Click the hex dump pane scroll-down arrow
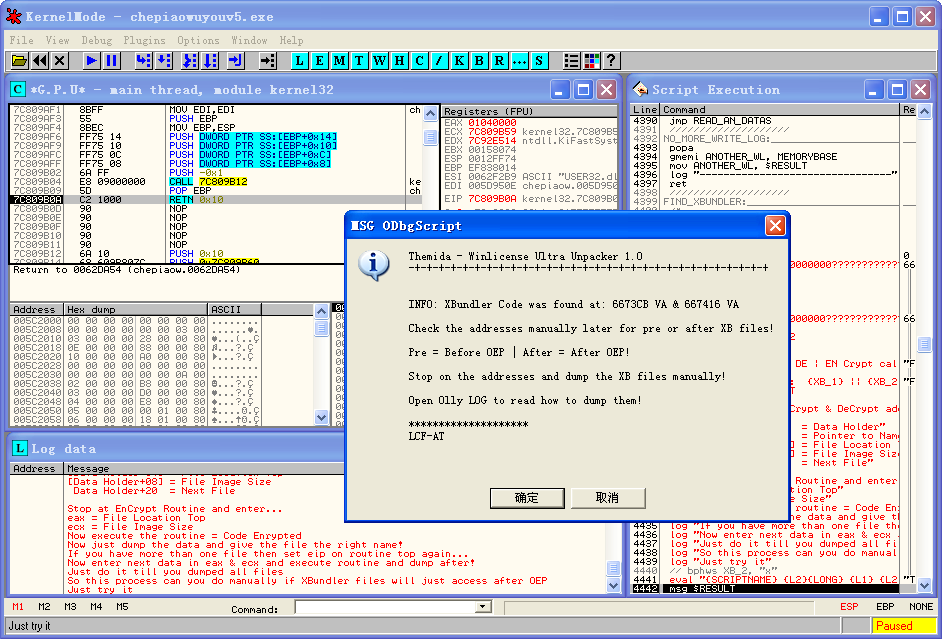This screenshot has width=942, height=639. click(x=321, y=417)
